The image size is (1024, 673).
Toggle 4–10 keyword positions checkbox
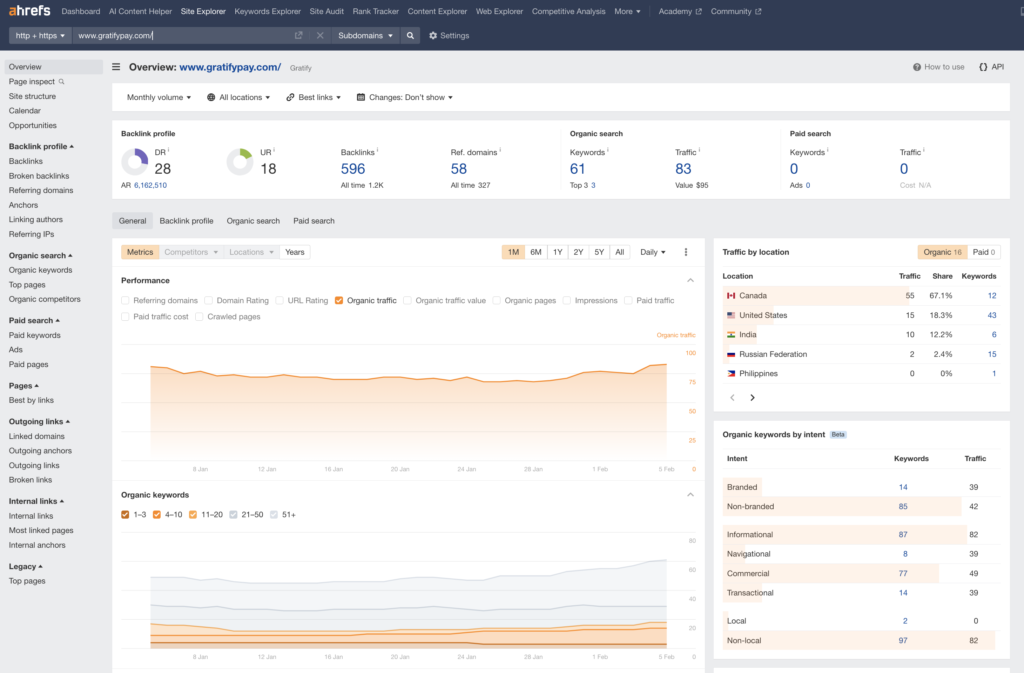point(157,514)
